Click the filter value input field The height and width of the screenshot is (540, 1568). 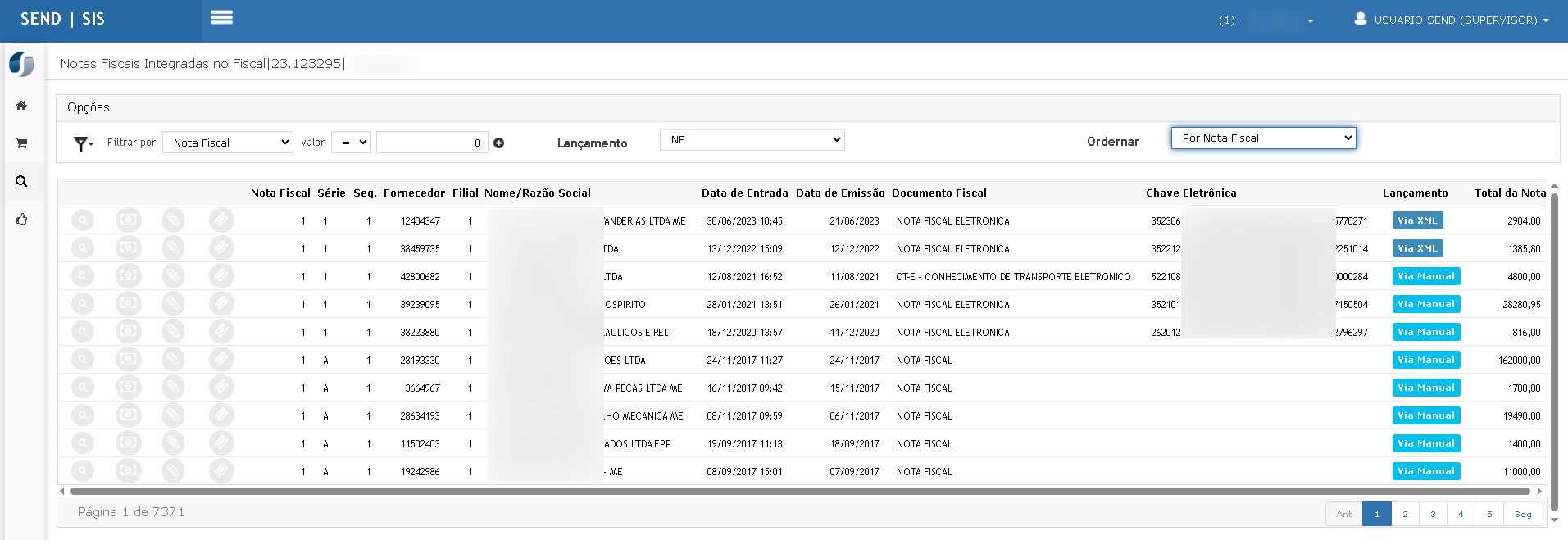432,143
